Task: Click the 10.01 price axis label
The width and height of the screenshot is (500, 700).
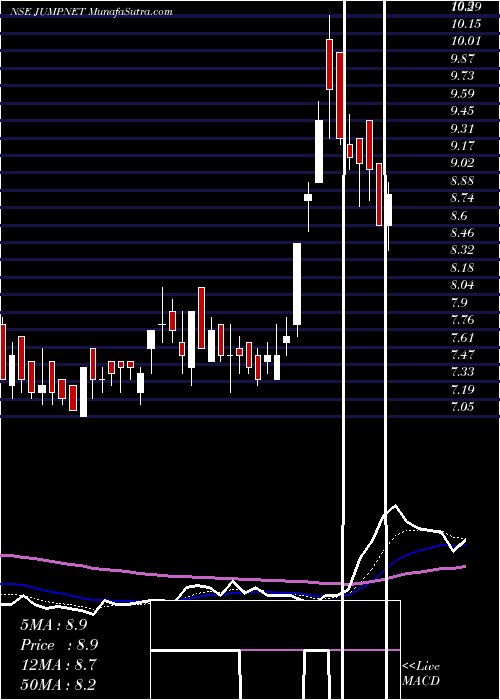Action: point(466,41)
